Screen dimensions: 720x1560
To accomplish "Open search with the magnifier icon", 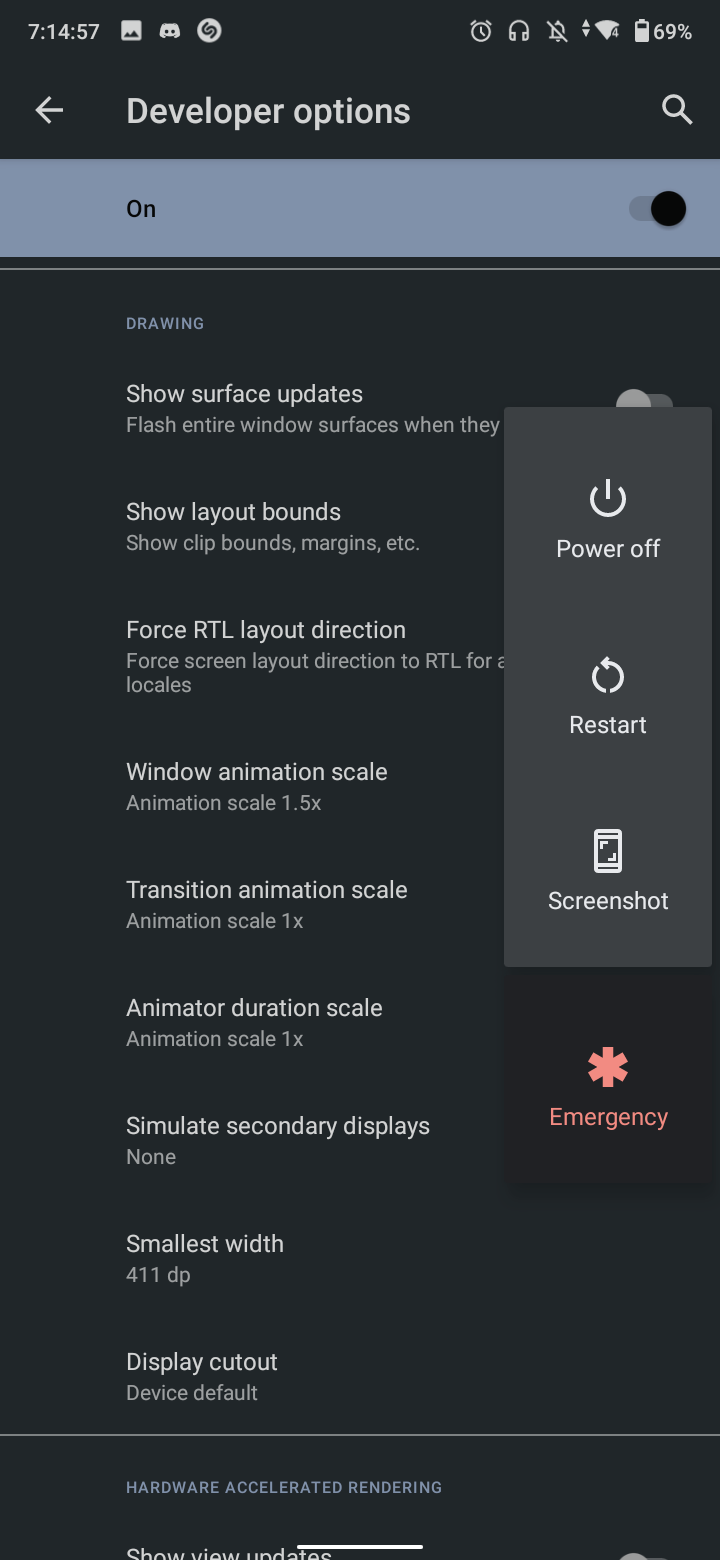I will pos(677,111).
